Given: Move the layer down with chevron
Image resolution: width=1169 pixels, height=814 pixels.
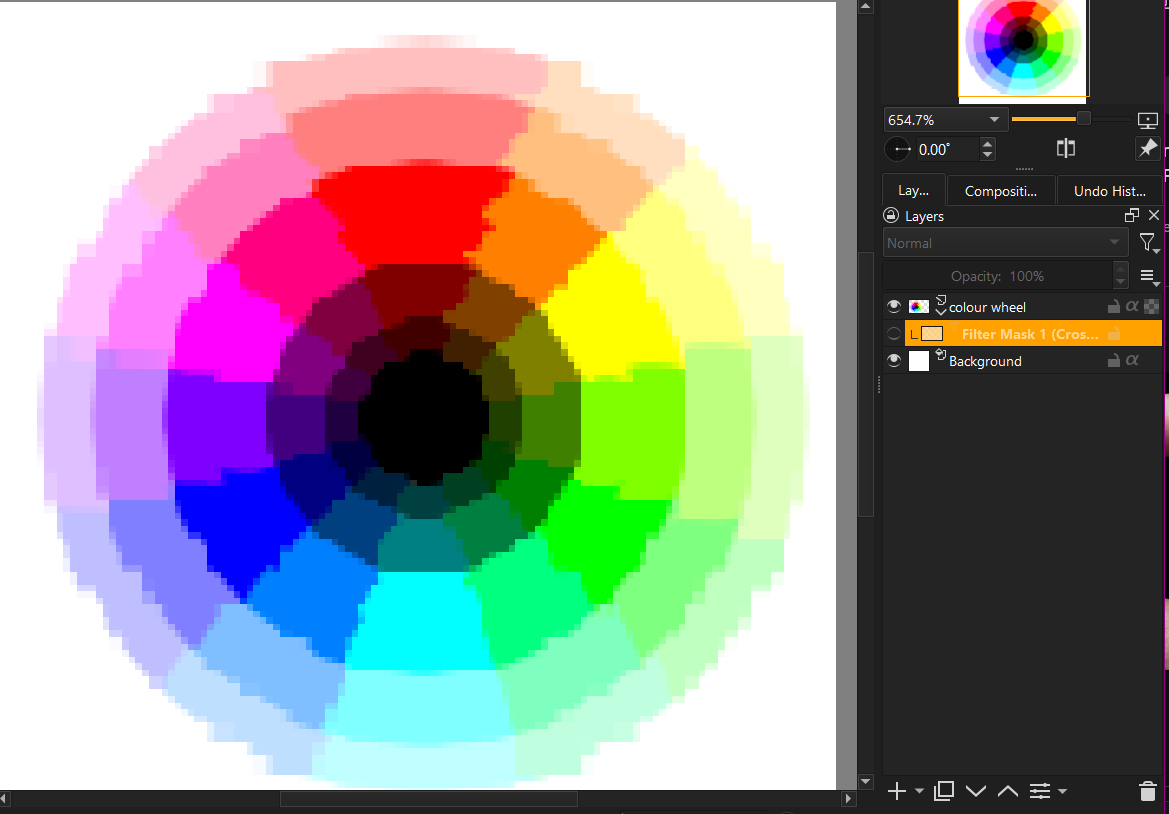Looking at the screenshot, I should [976, 792].
